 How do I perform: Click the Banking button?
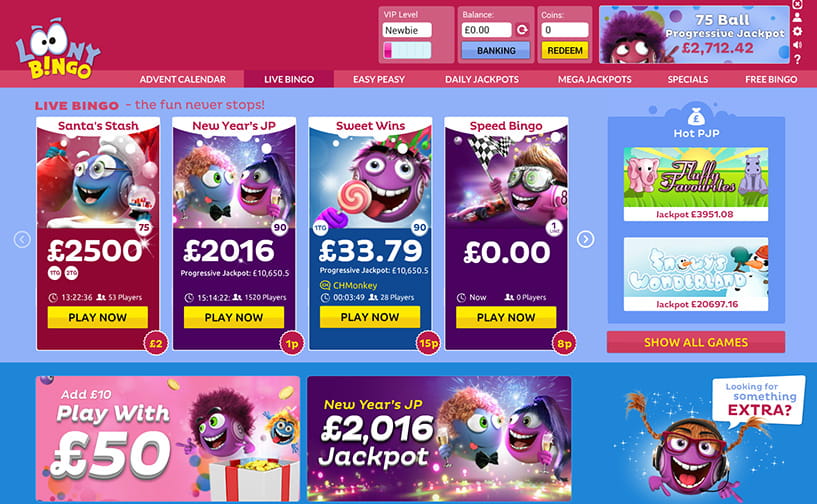point(496,51)
